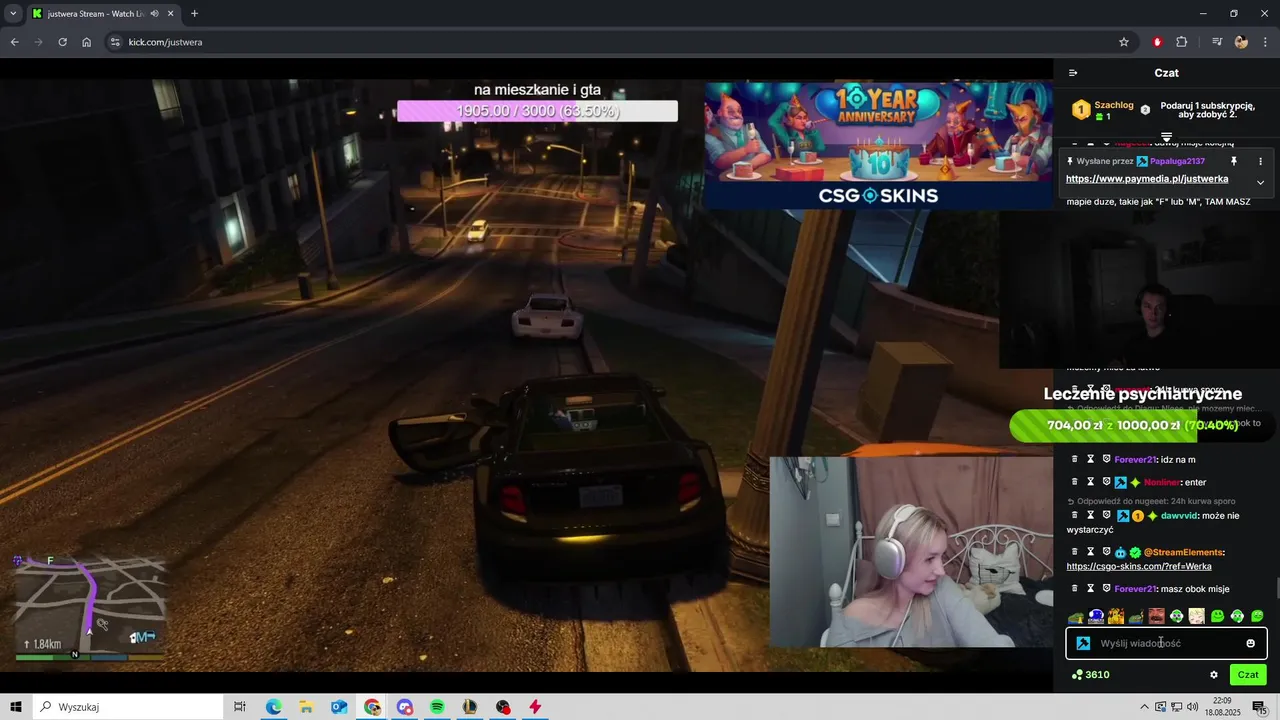Viewport: 1280px width, 720px height.
Task: Open the Windows notification center
Action: 1260,707
